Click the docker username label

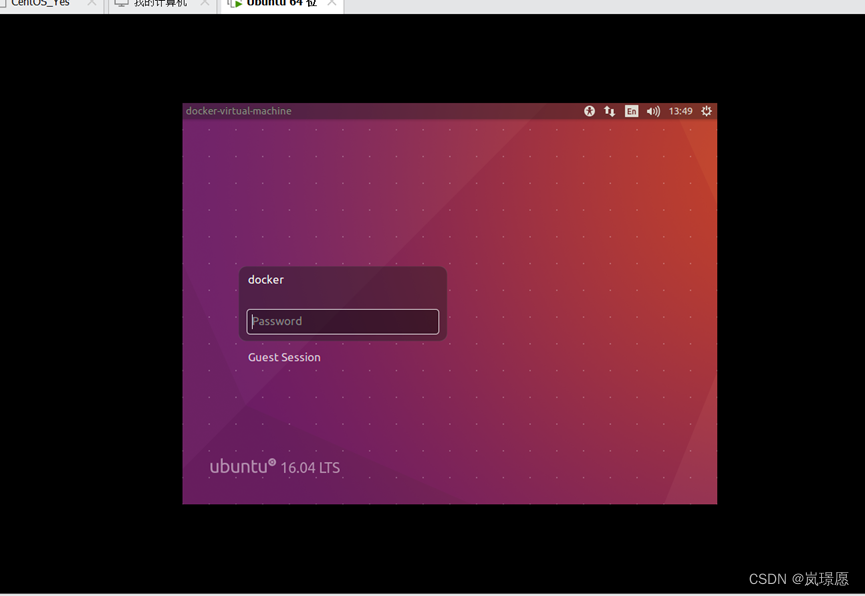(265, 280)
